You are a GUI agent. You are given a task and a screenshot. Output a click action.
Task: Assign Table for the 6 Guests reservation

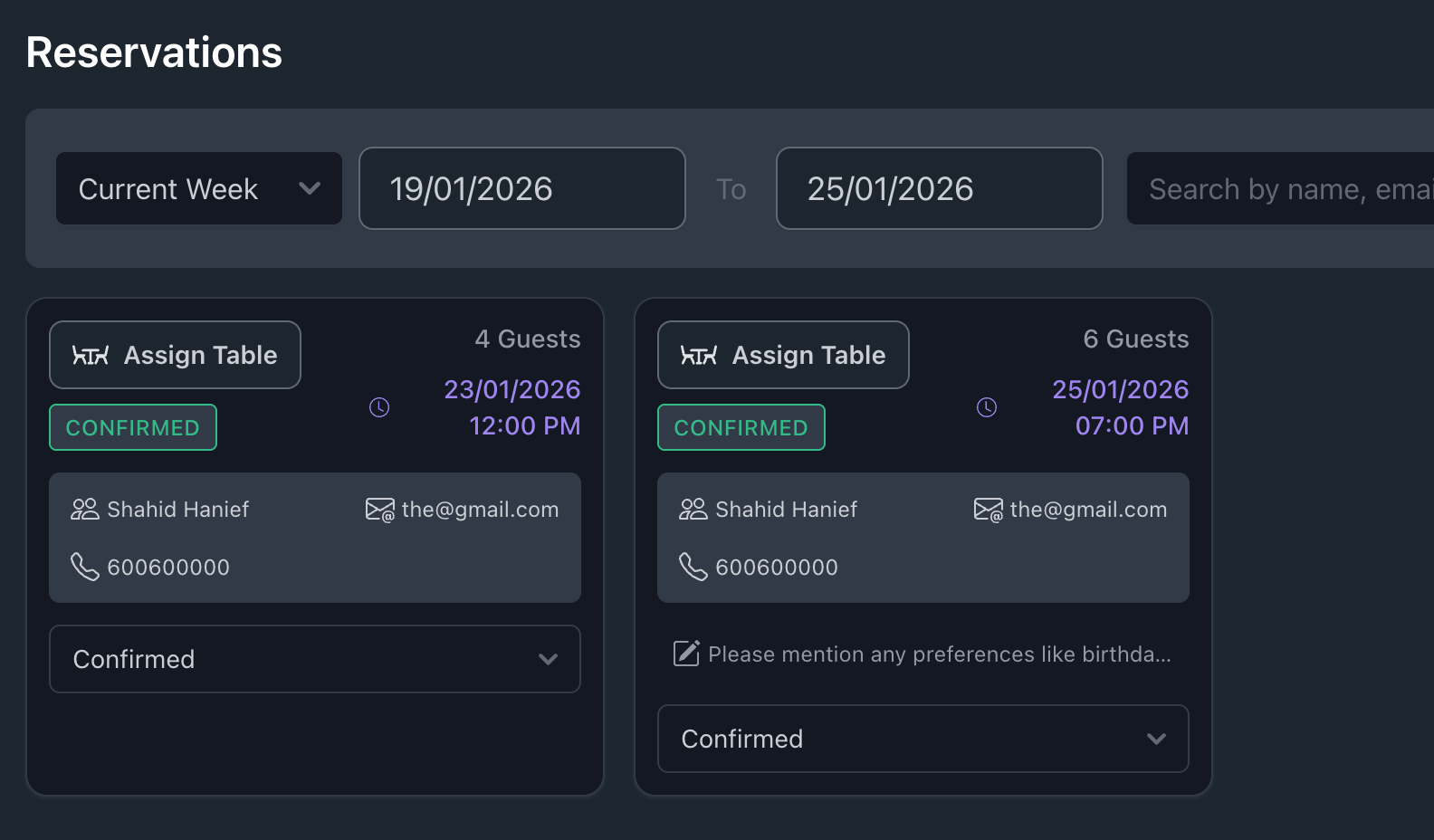pyautogui.click(x=783, y=355)
